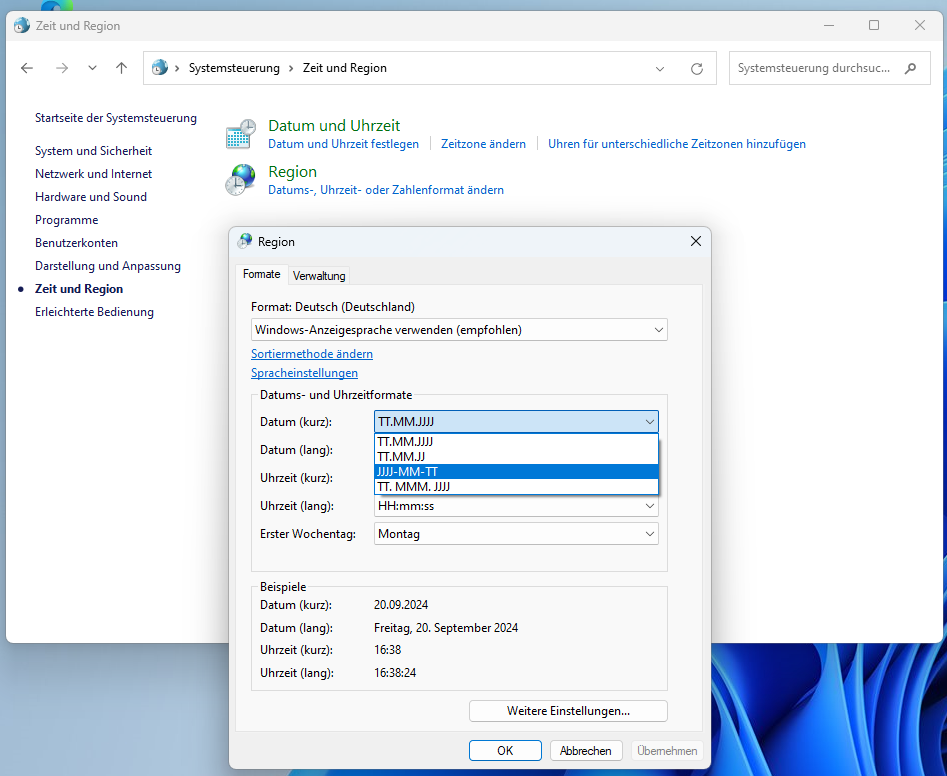The width and height of the screenshot is (947, 776).
Task: Minimize the Zeit und Region window
Action: tap(829, 25)
